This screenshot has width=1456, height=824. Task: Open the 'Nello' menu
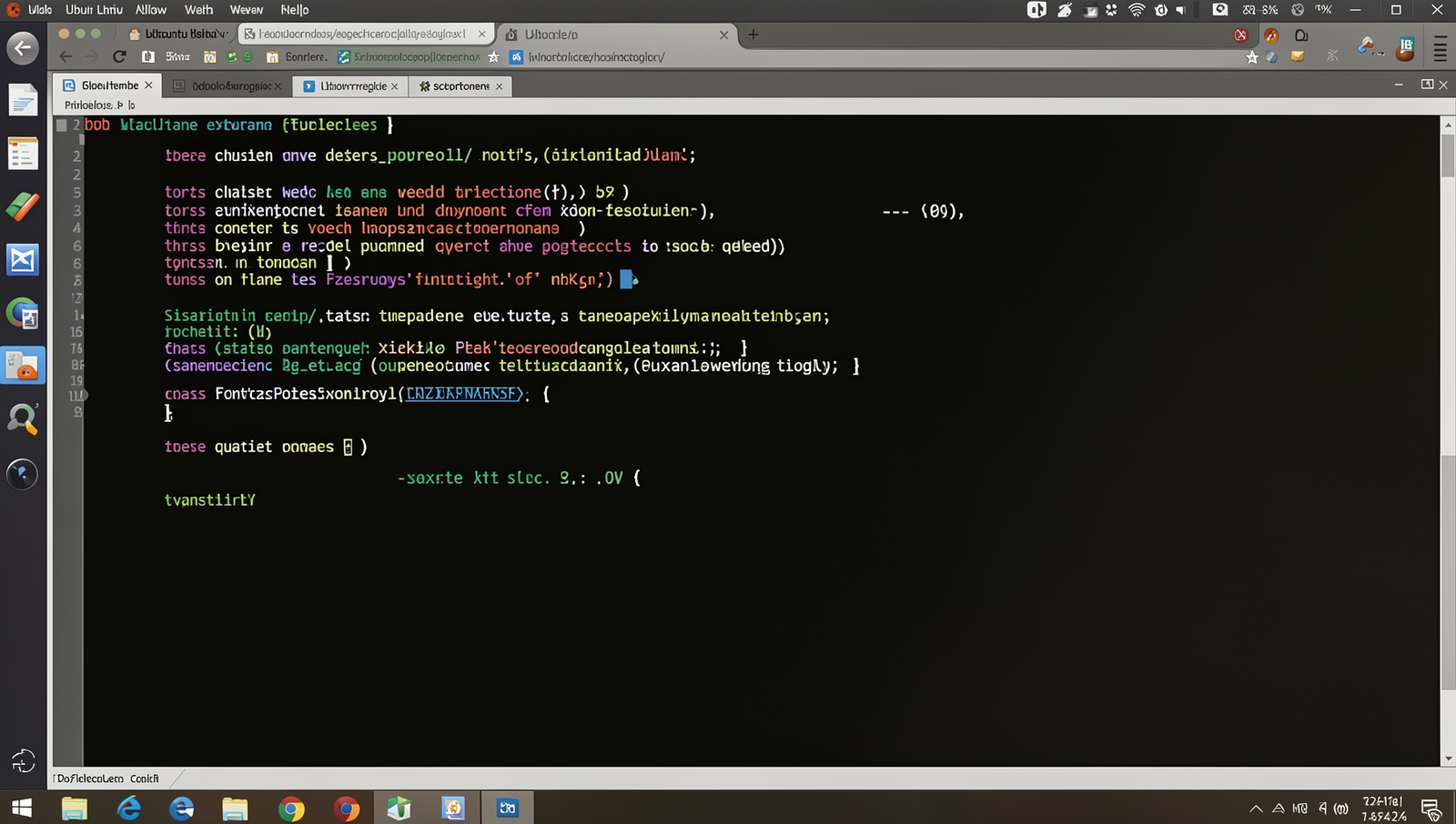point(294,10)
